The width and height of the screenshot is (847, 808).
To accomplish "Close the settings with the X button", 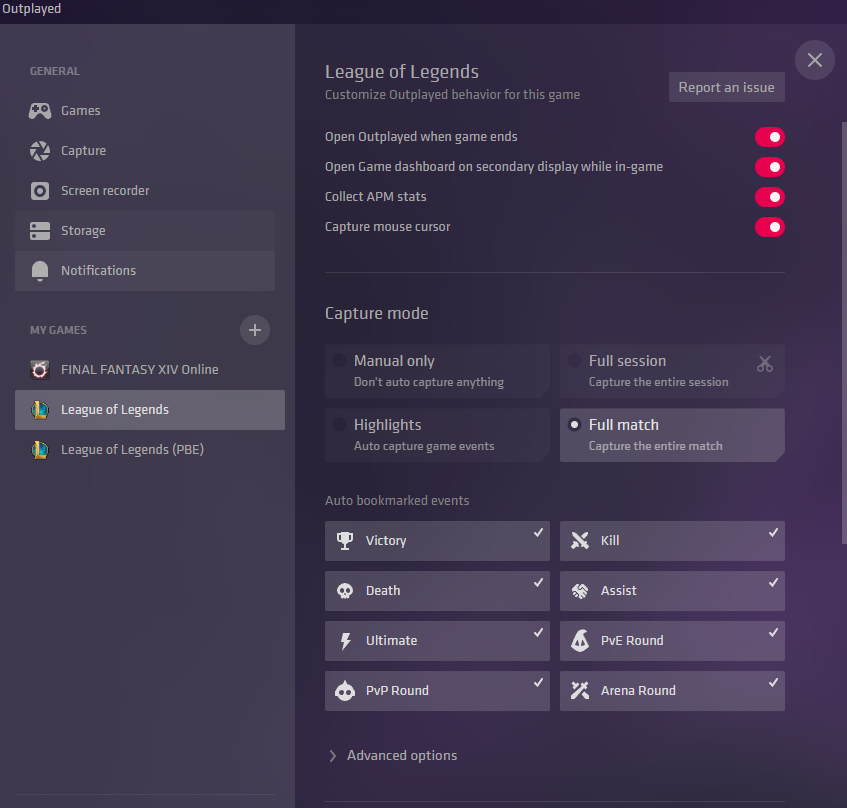I will pyautogui.click(x=815, y=60).
